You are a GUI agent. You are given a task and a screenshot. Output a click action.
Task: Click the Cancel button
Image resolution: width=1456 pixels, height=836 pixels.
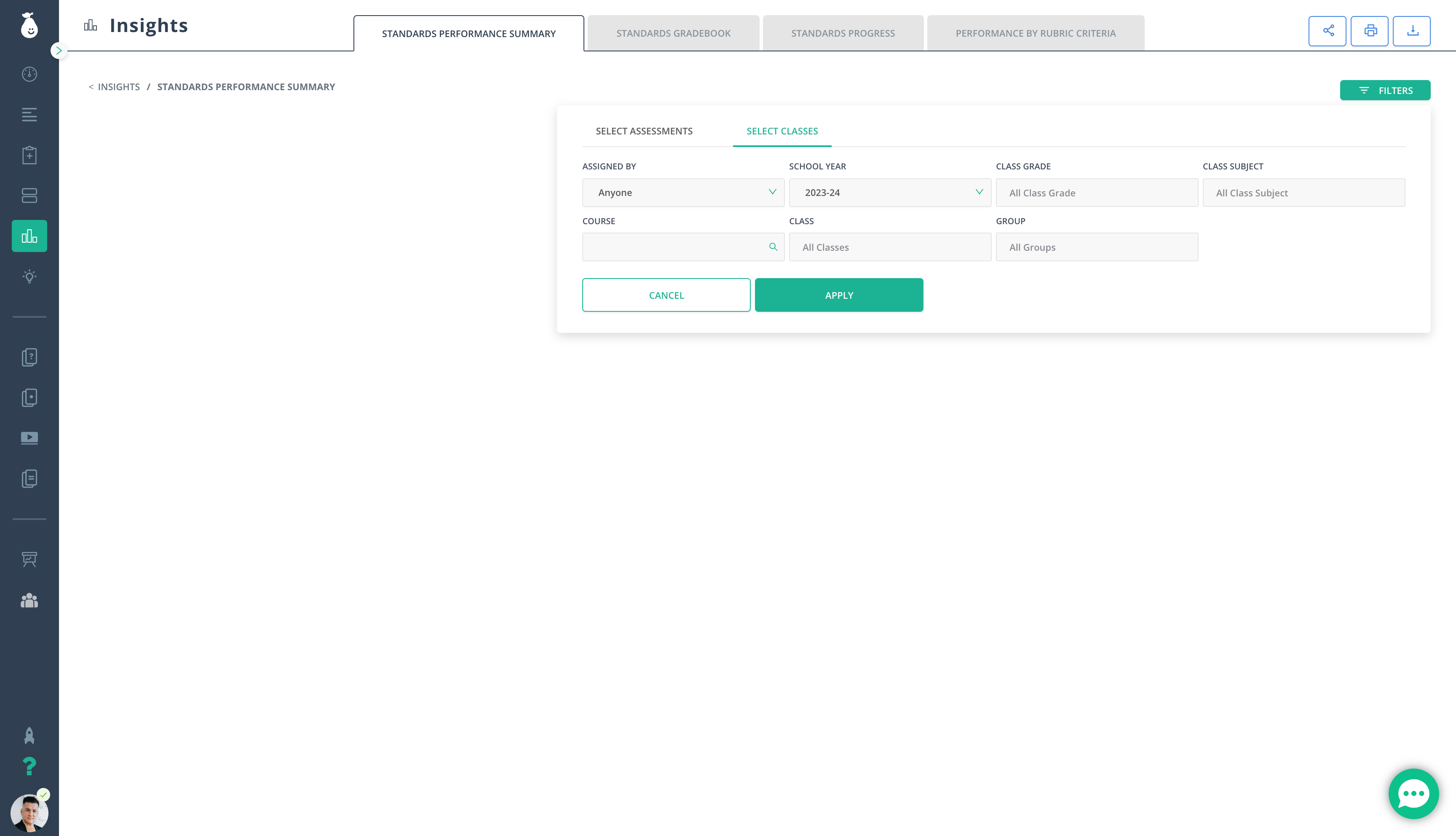coord(666,295)
